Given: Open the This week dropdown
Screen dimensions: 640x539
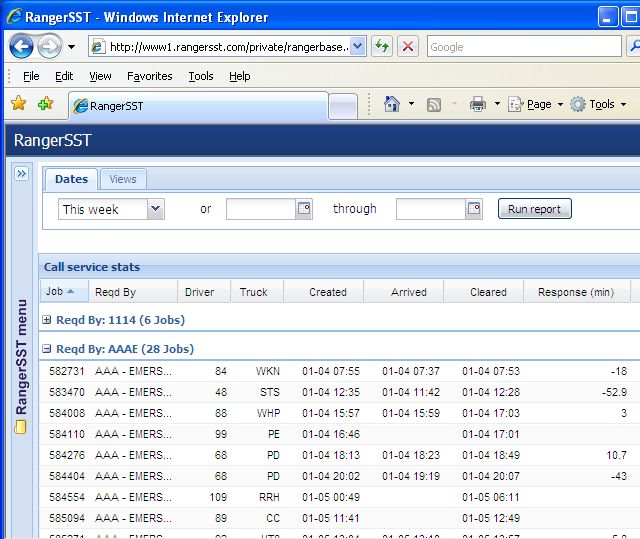Looking at the screenshot, I should (155, 209).
